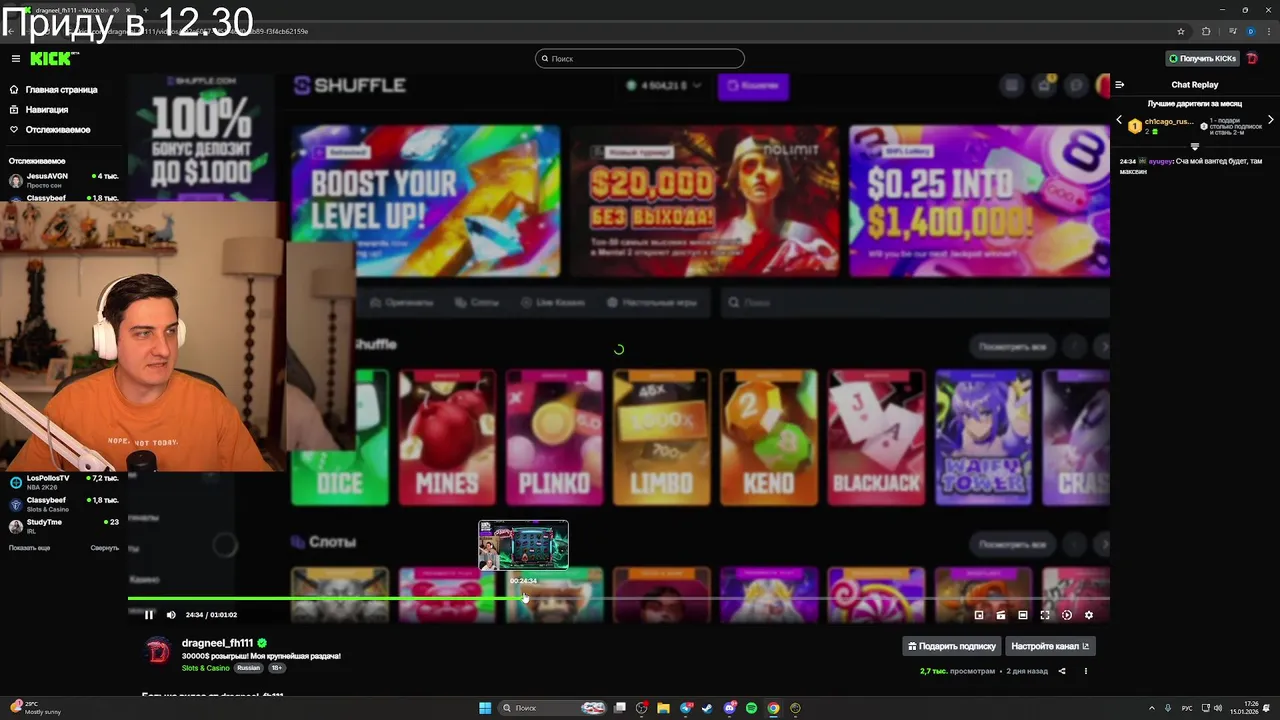Click the Получить KICKs button

(x=1203, y=58)
